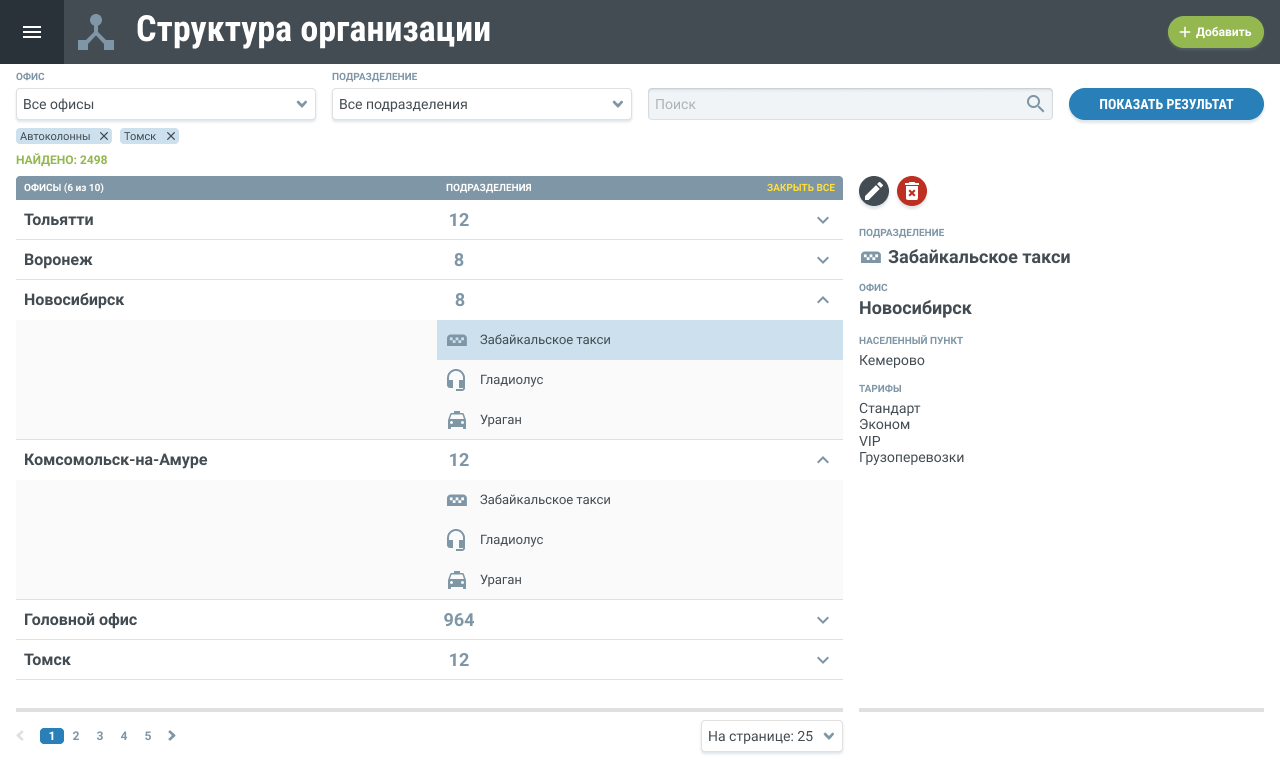Click the search magnifier icon
Screen dimensions: 1280x760
coord(1035,104)
